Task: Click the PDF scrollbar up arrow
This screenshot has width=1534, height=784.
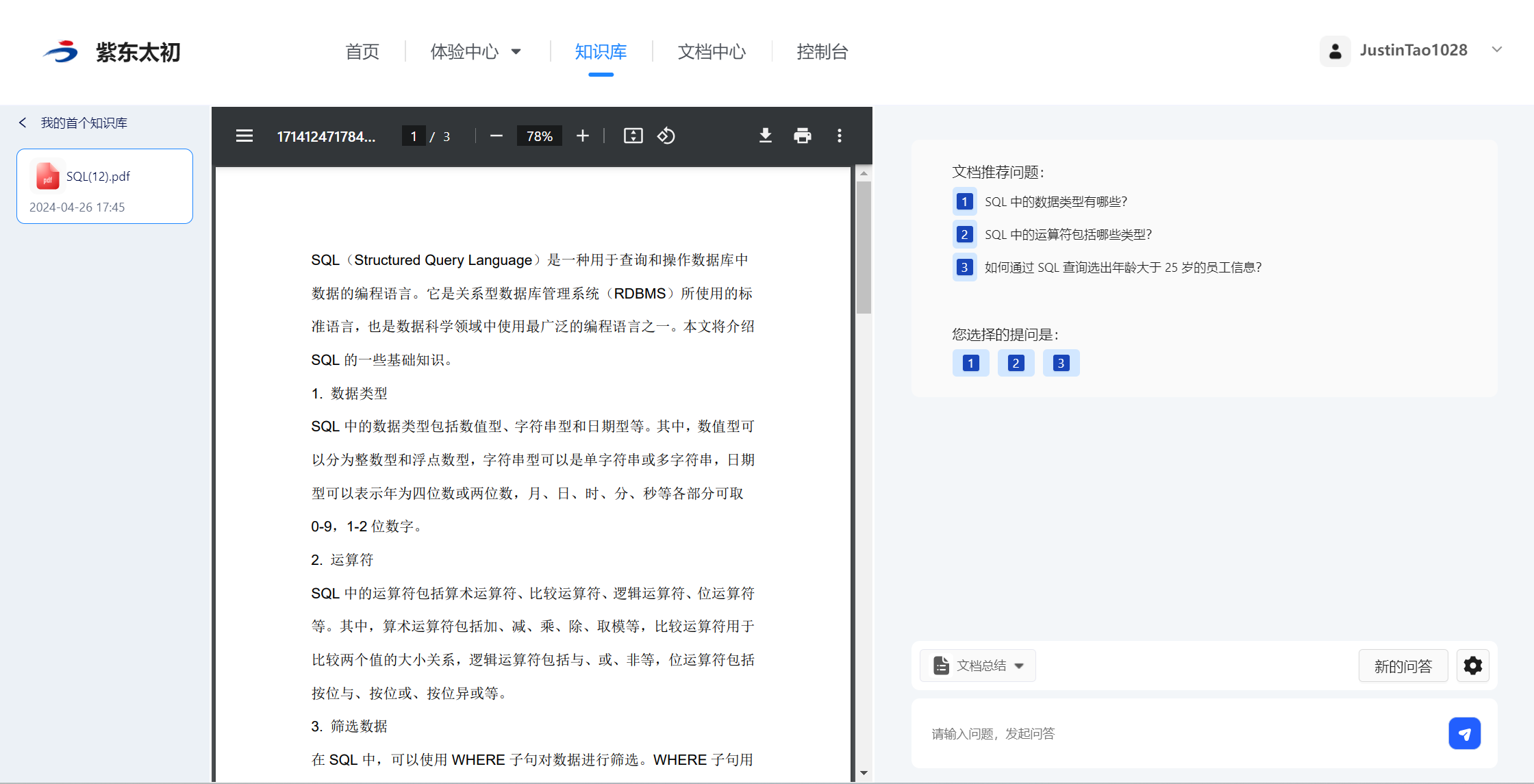Action: (864, 173)
